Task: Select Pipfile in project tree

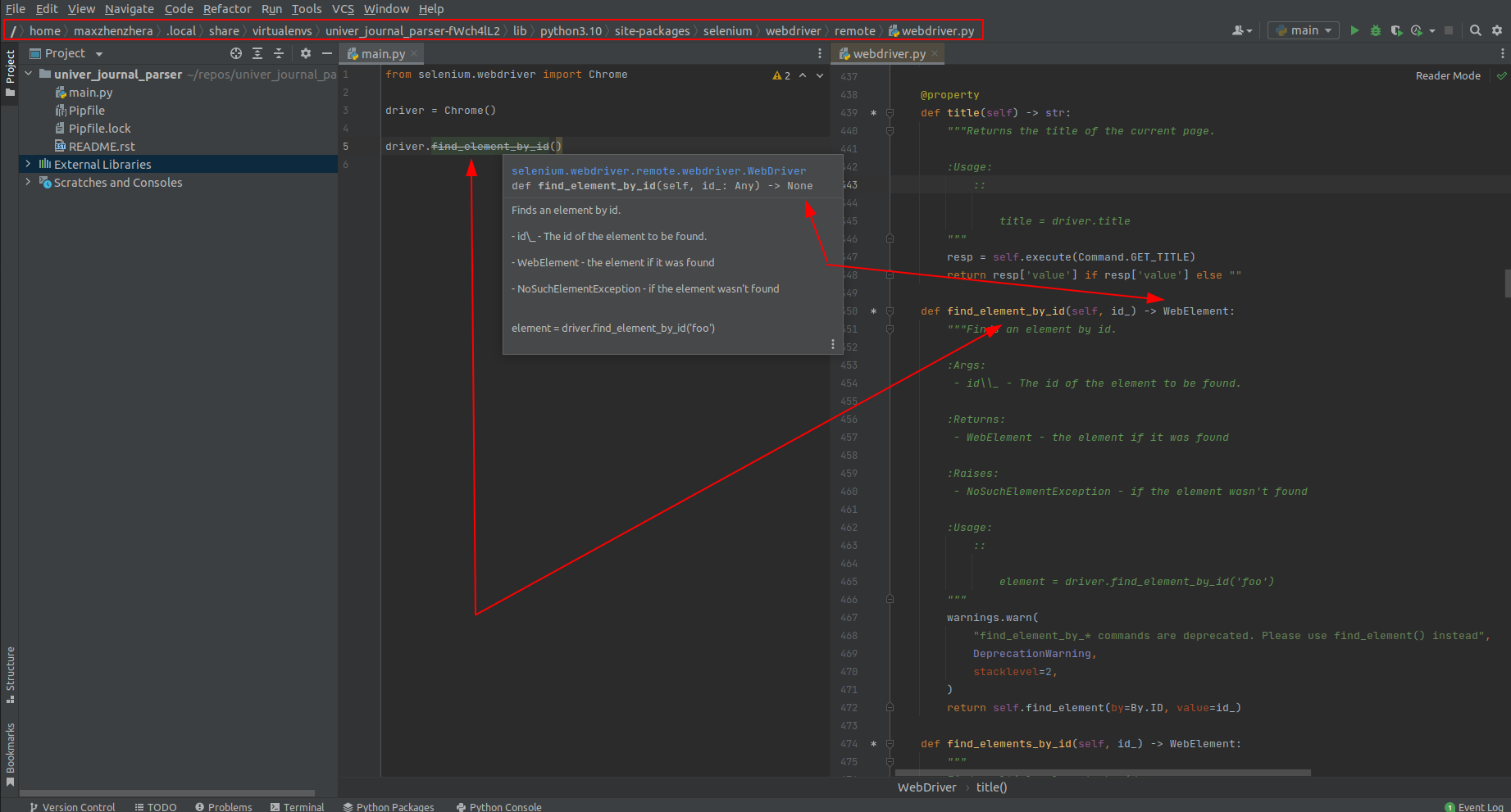Action: 80,111
